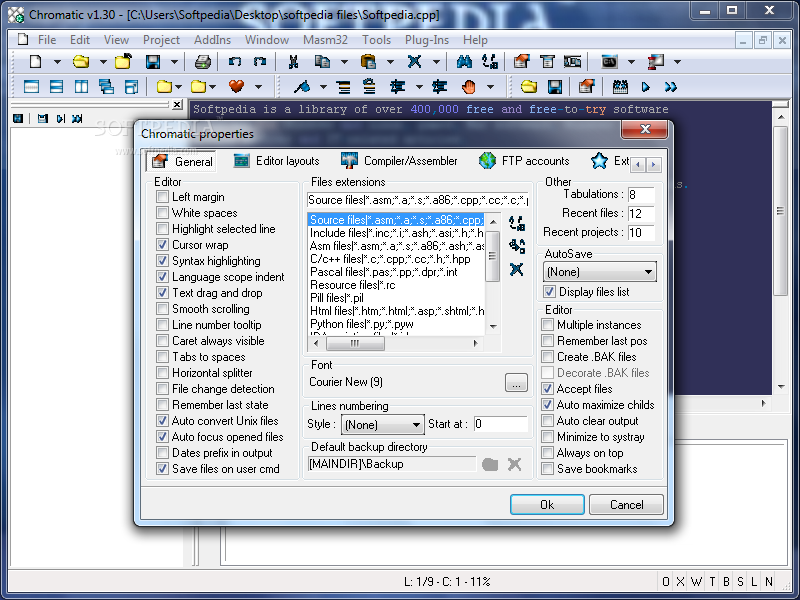The height and width of the screenshot is (600, 800).
Task: Click the Find binoculars toolbar icon
Action: point(464,62)
